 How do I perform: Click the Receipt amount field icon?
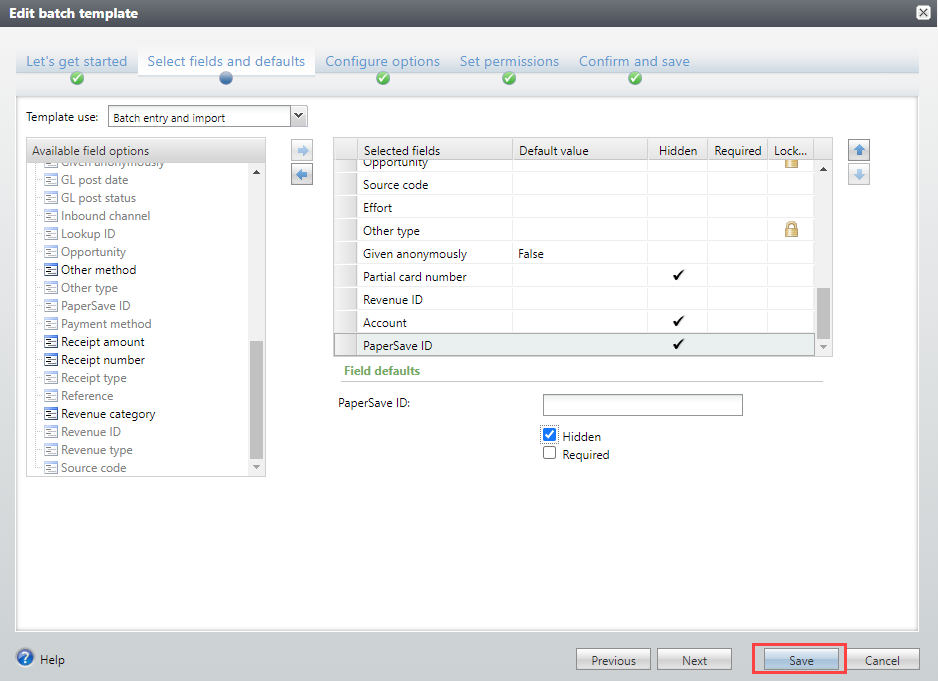pos(52,342)
